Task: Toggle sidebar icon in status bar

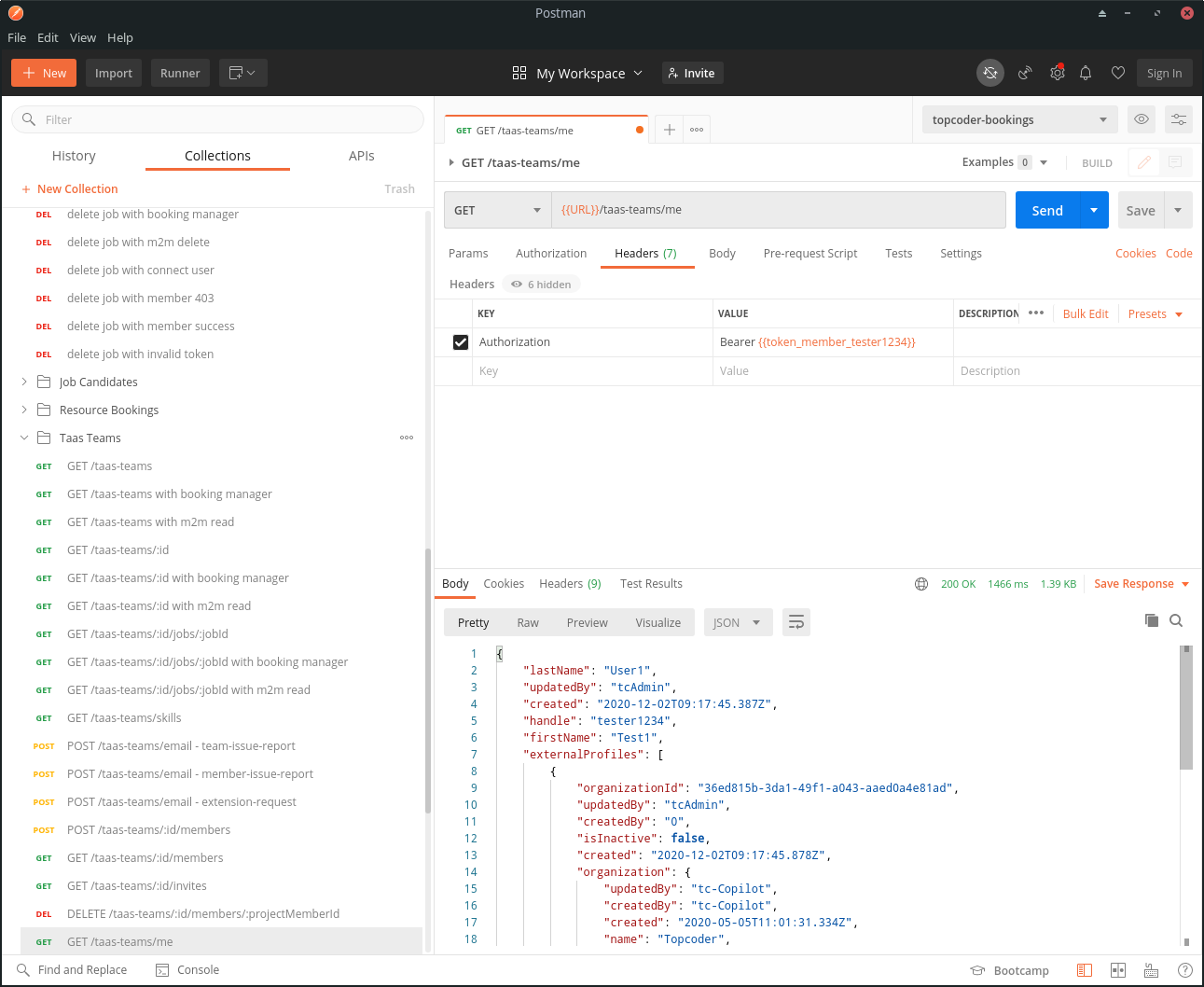Action: coord(1085,970)
